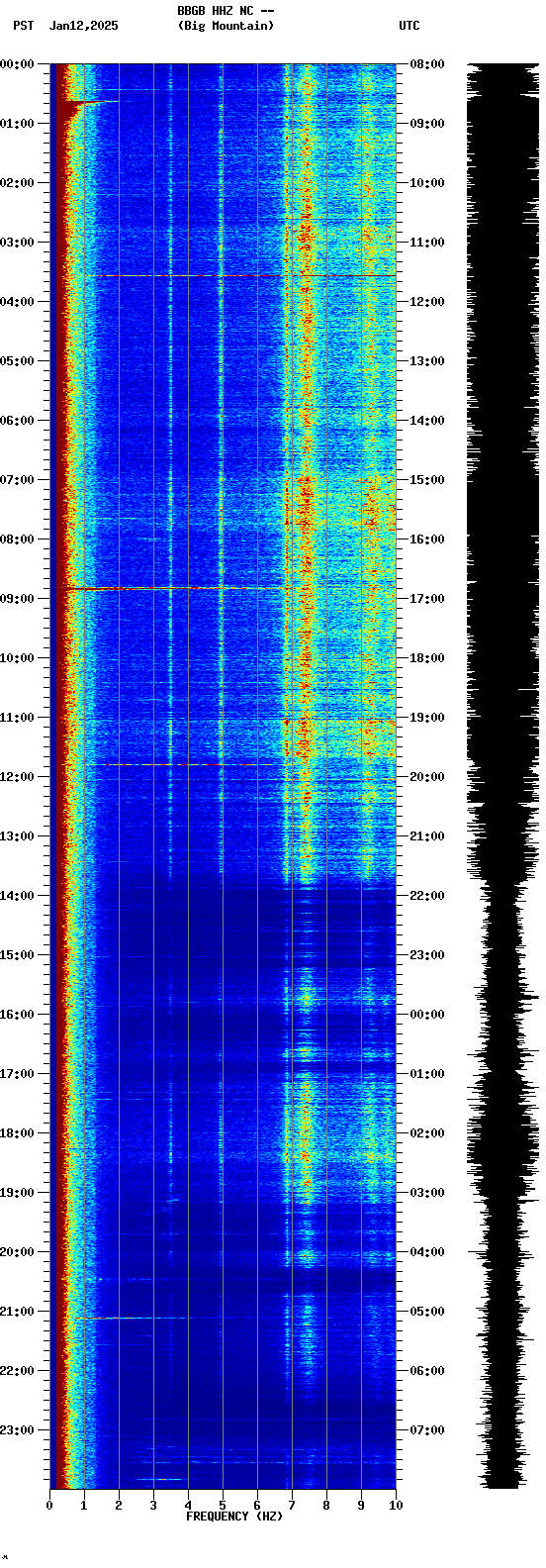Click the "0" frequency axis tick label
Screen dimensions: 546x1568
pos(49,1506)
